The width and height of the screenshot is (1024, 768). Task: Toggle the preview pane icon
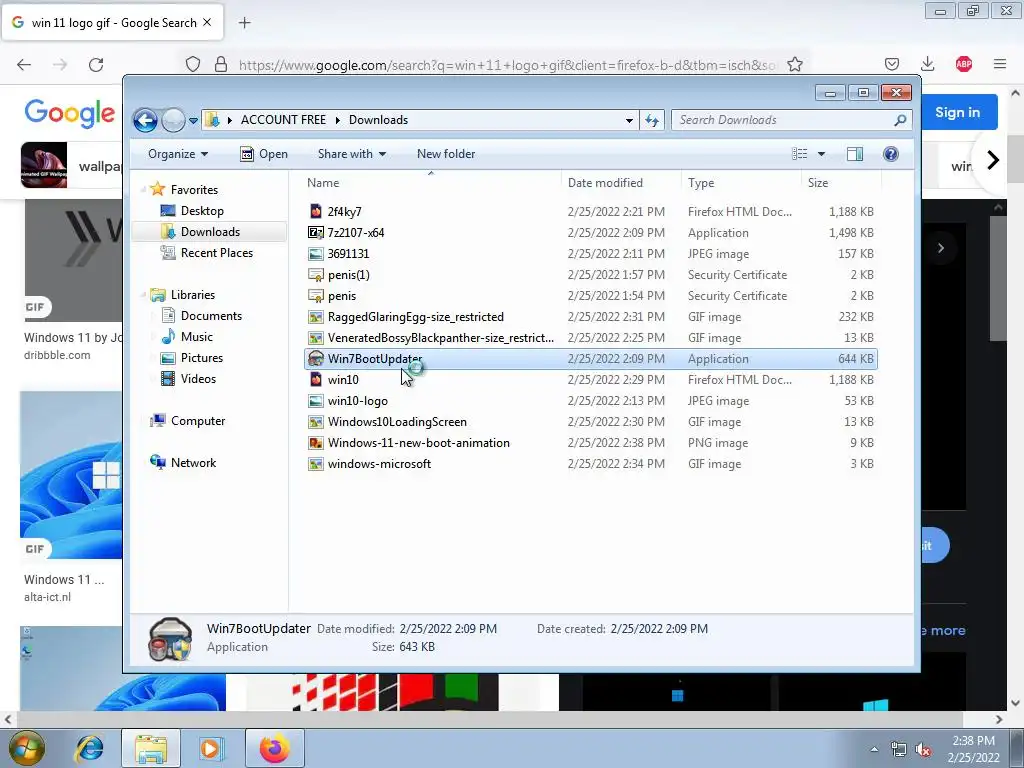point(855,154)
